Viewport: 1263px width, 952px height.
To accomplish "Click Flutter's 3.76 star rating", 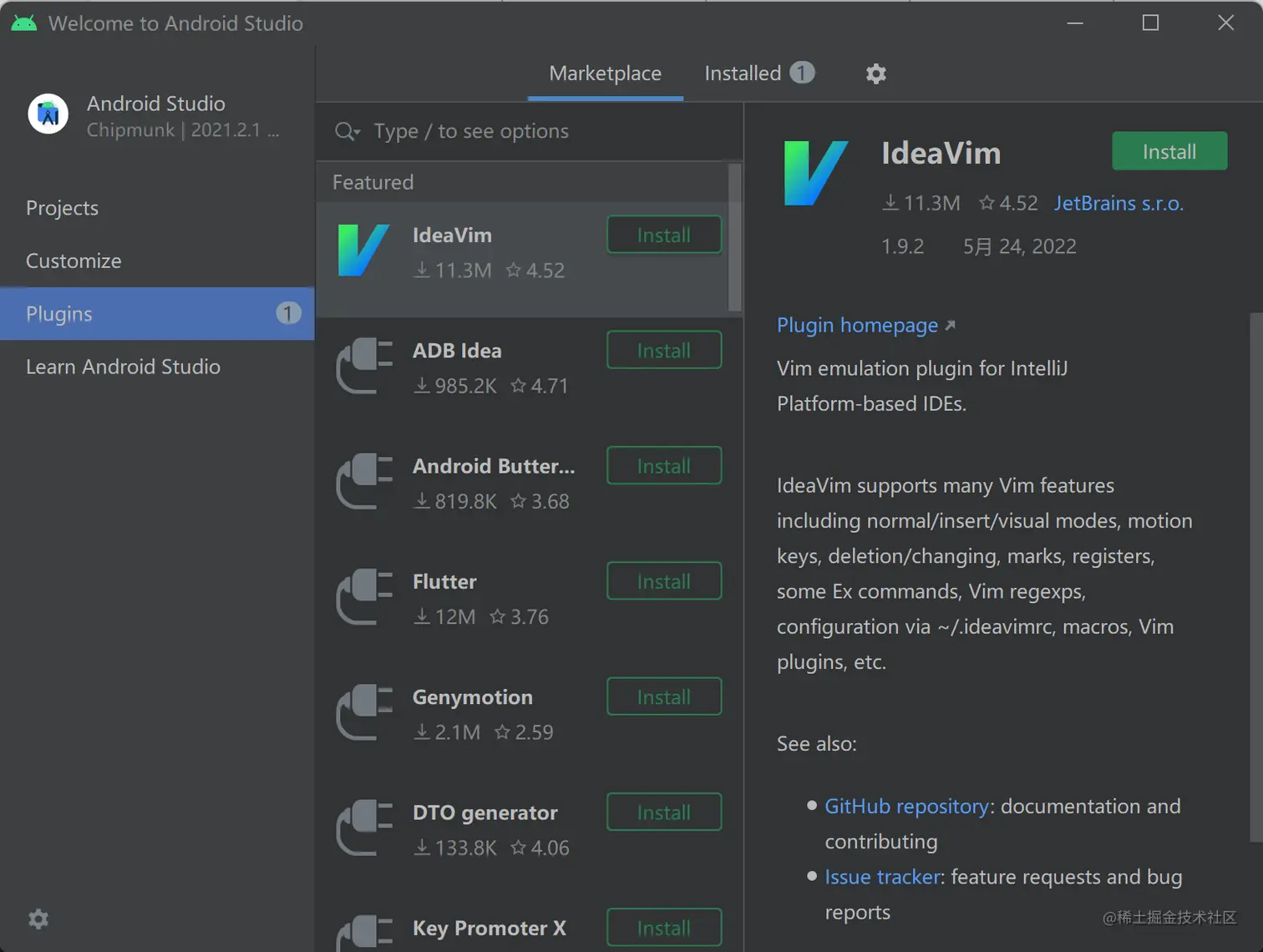I will (520, 616).
